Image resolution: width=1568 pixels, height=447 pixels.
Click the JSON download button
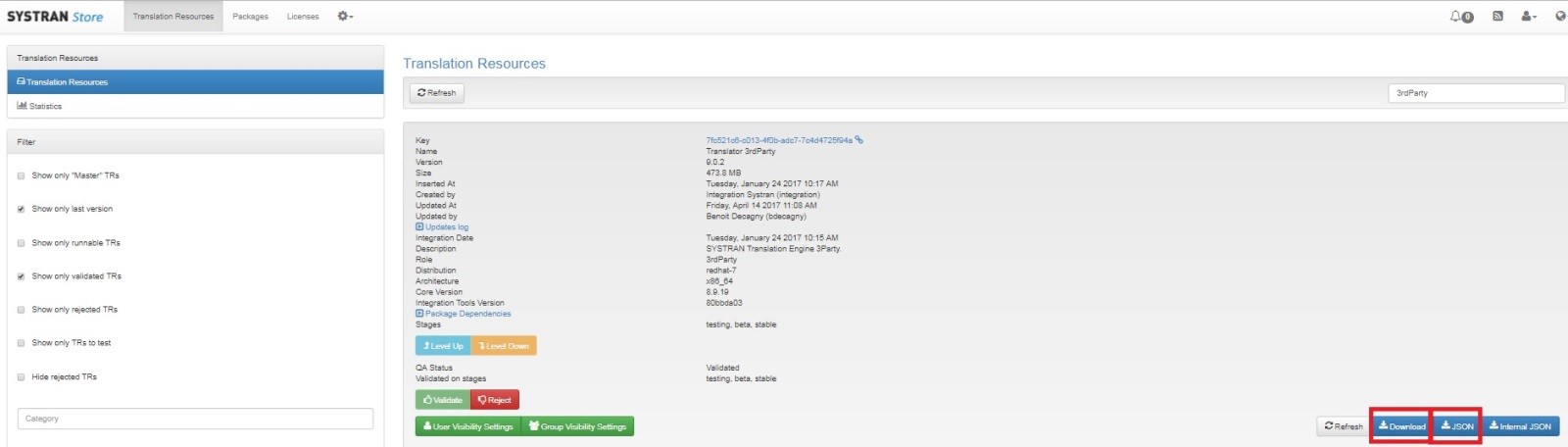click(x=1456, y=426)
